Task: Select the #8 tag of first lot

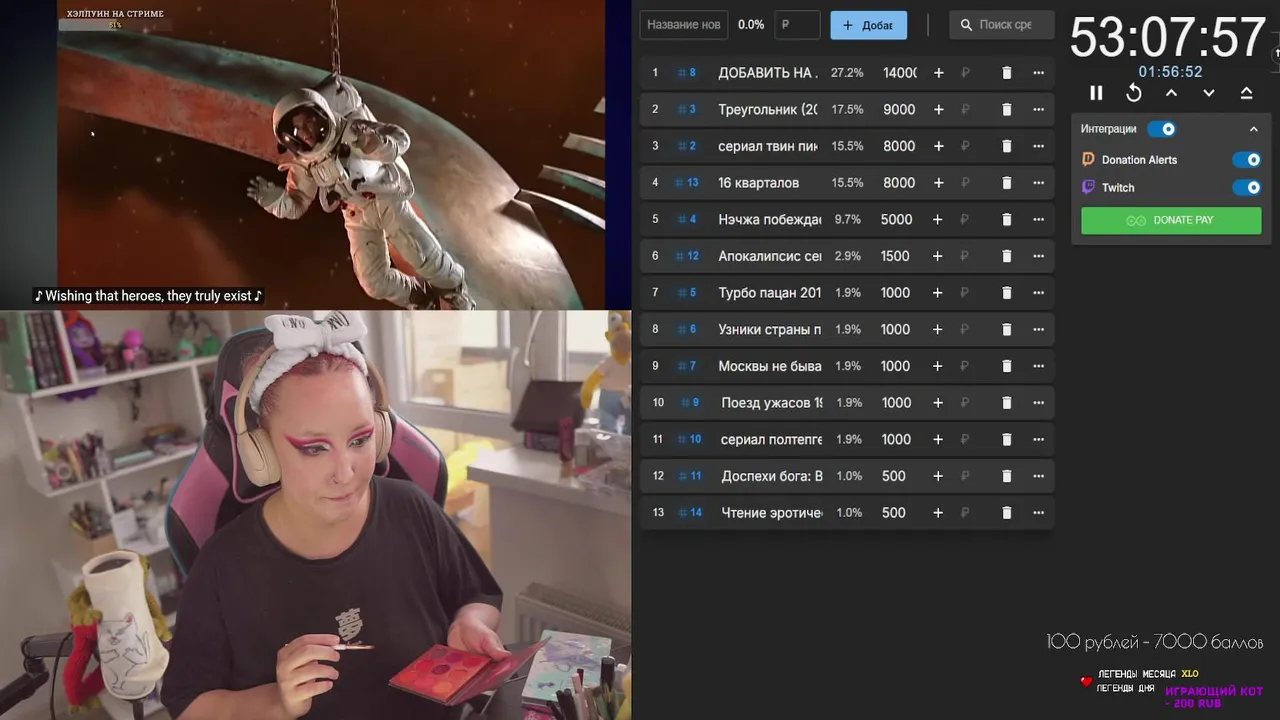Action: pos(686,73)
